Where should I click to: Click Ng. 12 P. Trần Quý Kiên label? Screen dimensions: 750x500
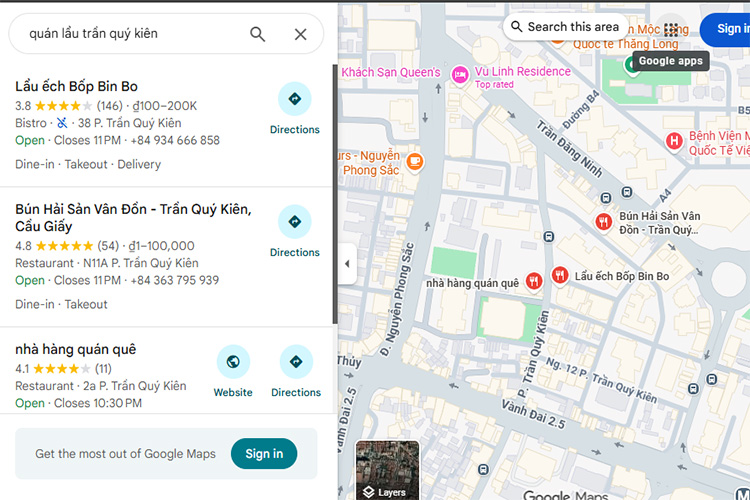[601, 380]
